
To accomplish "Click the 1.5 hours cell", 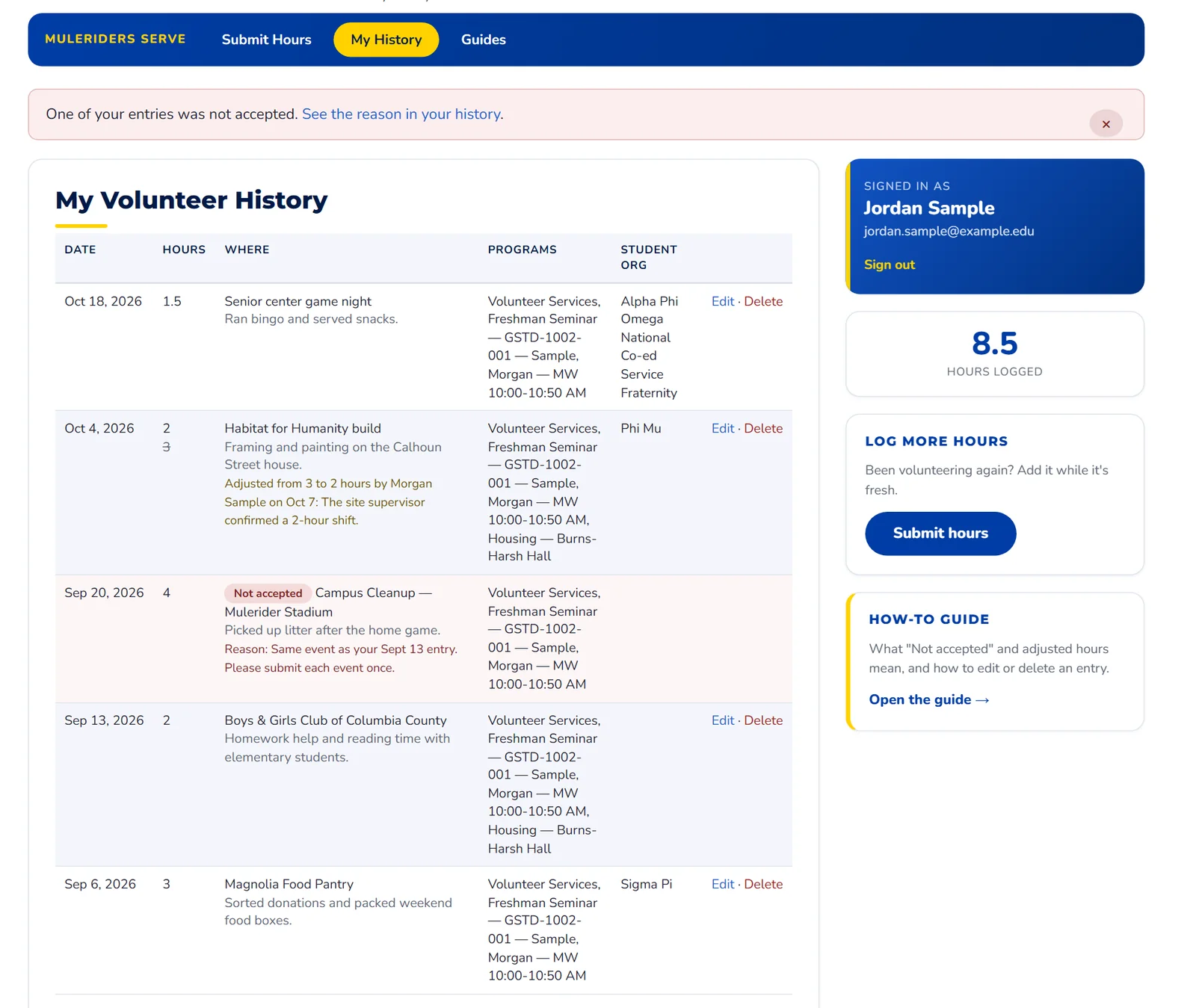I will pyautogui.click(x=172, y=301).
